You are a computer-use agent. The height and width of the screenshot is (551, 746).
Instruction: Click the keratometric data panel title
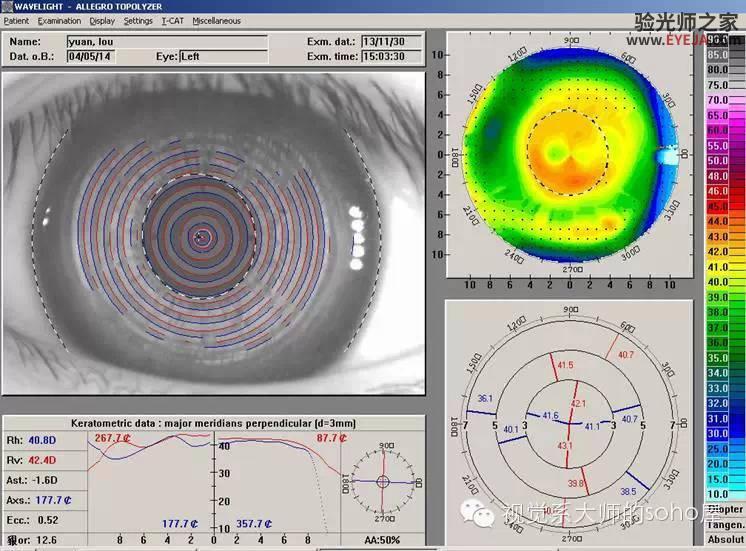[x=213, y=423]
